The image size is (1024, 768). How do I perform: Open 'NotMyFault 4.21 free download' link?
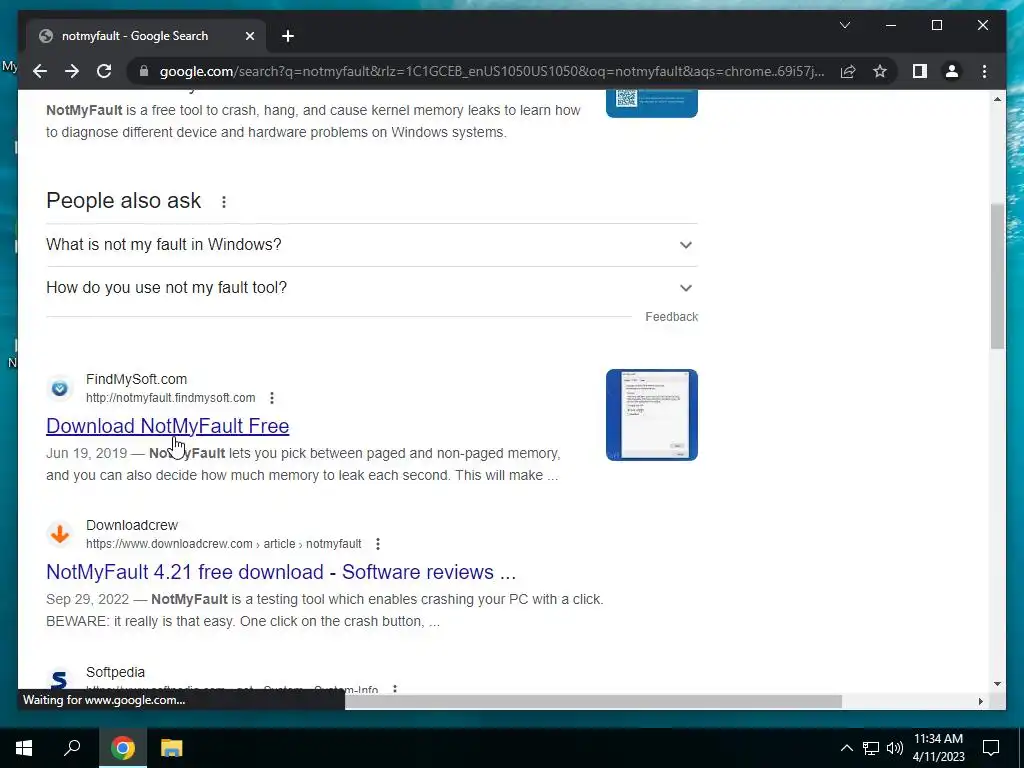(281, 572)
